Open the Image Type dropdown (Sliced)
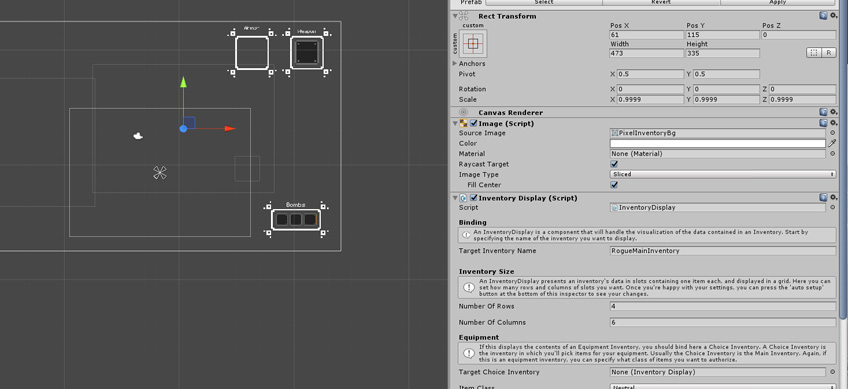This screenshot has height=389, width=848. tap(723, 174)
